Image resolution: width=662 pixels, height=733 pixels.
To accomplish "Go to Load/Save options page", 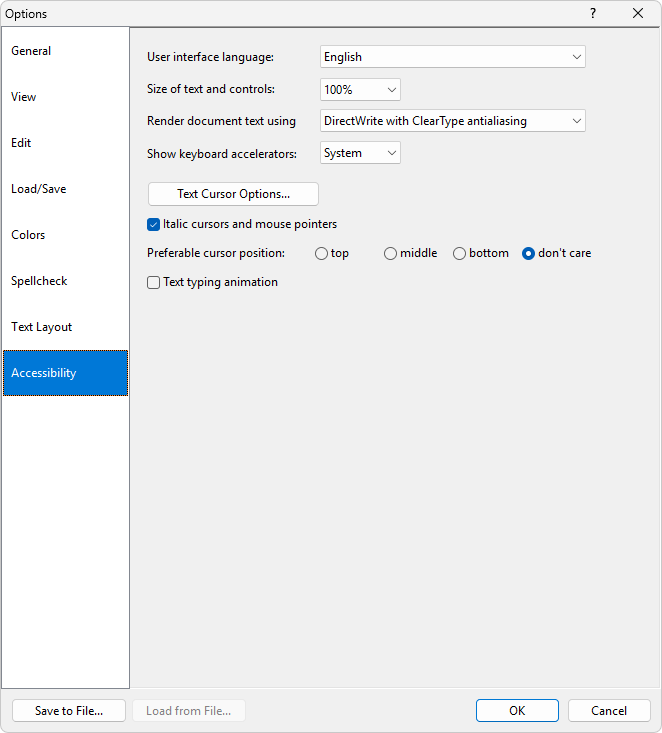I will pyautogui.click(x=65, y=189).
